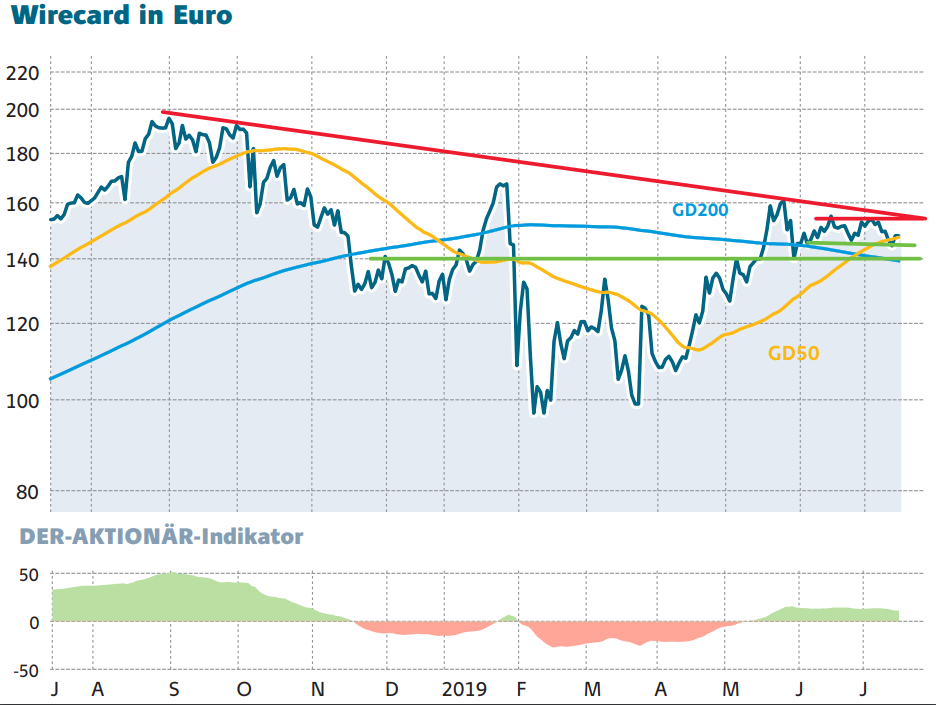Click the 'Wirecard in Euro' chart title
The width and height of the screenshot is (936, 705).
pos(122,15)
